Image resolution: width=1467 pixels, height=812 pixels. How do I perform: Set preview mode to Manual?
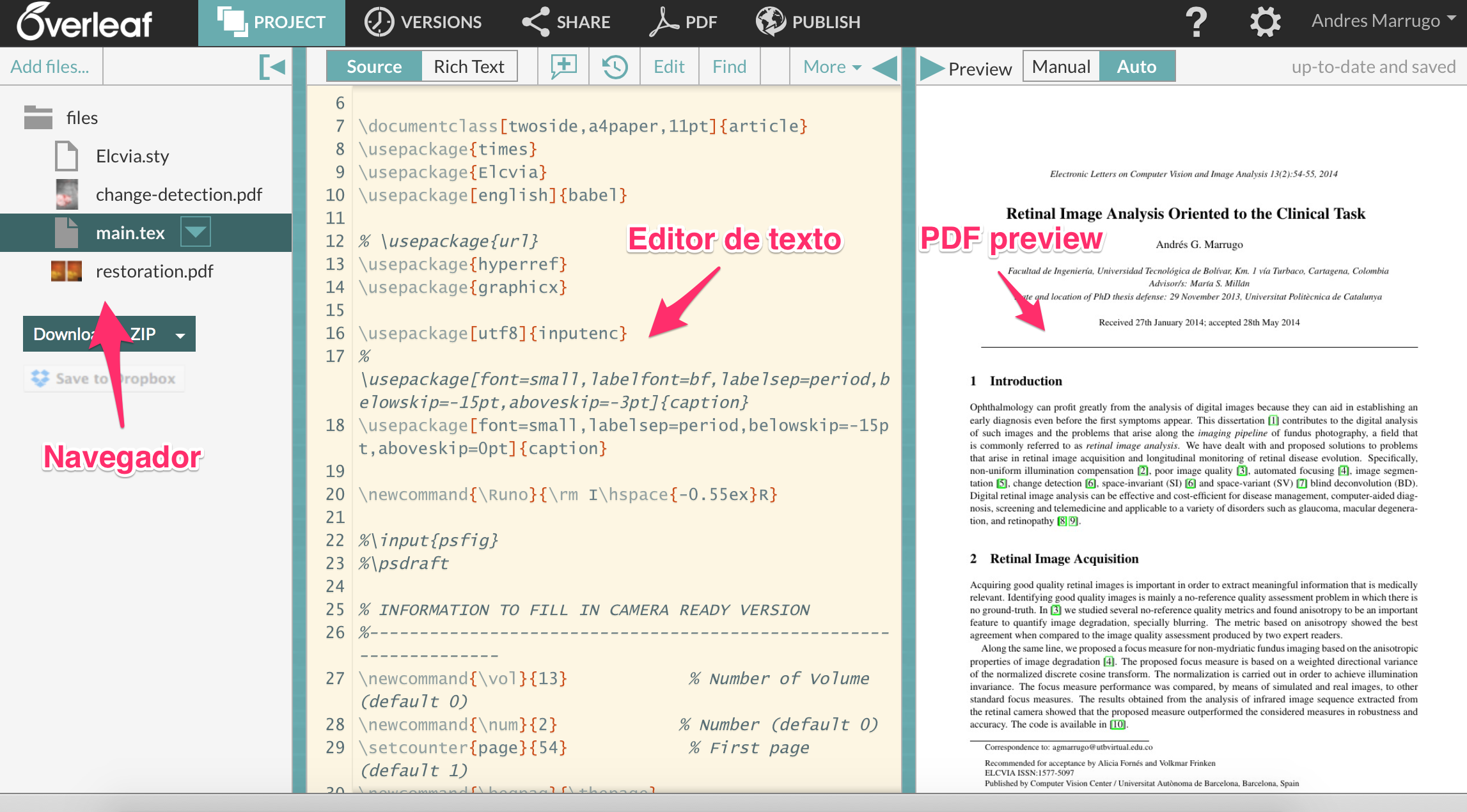1061,66
